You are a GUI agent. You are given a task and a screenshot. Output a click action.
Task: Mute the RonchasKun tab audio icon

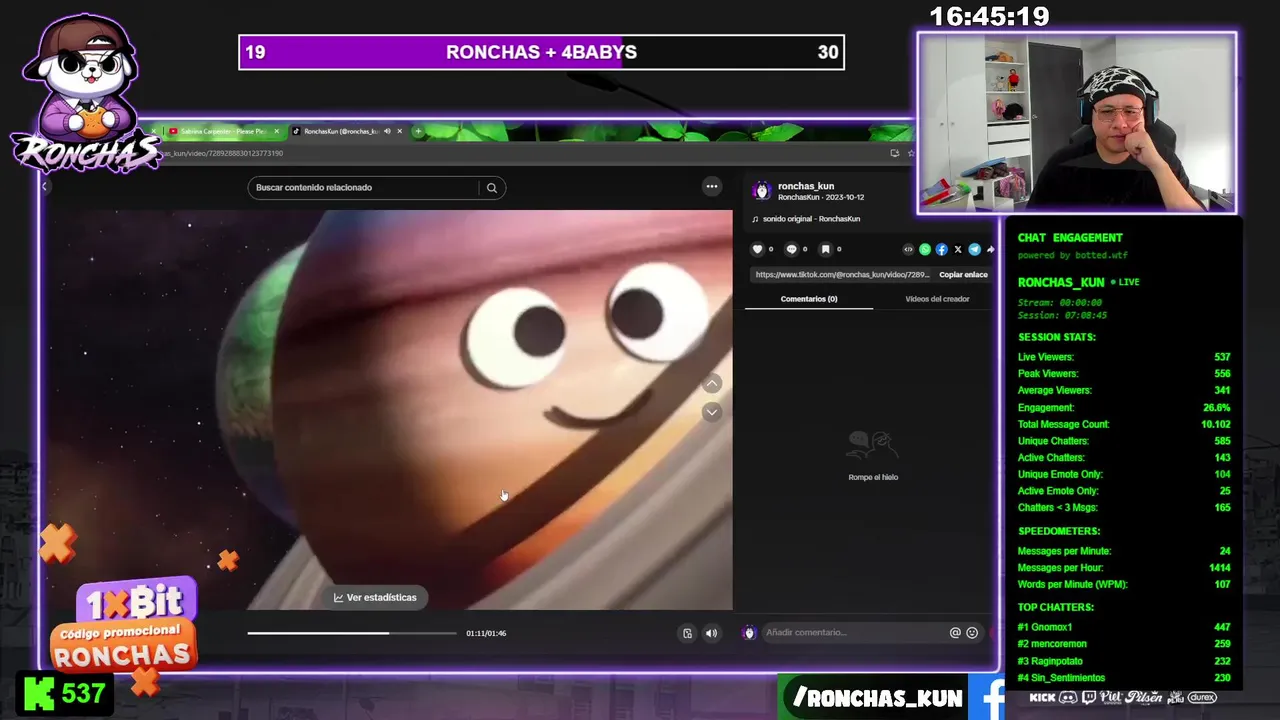pyautogui.click(x=387, y=131)
